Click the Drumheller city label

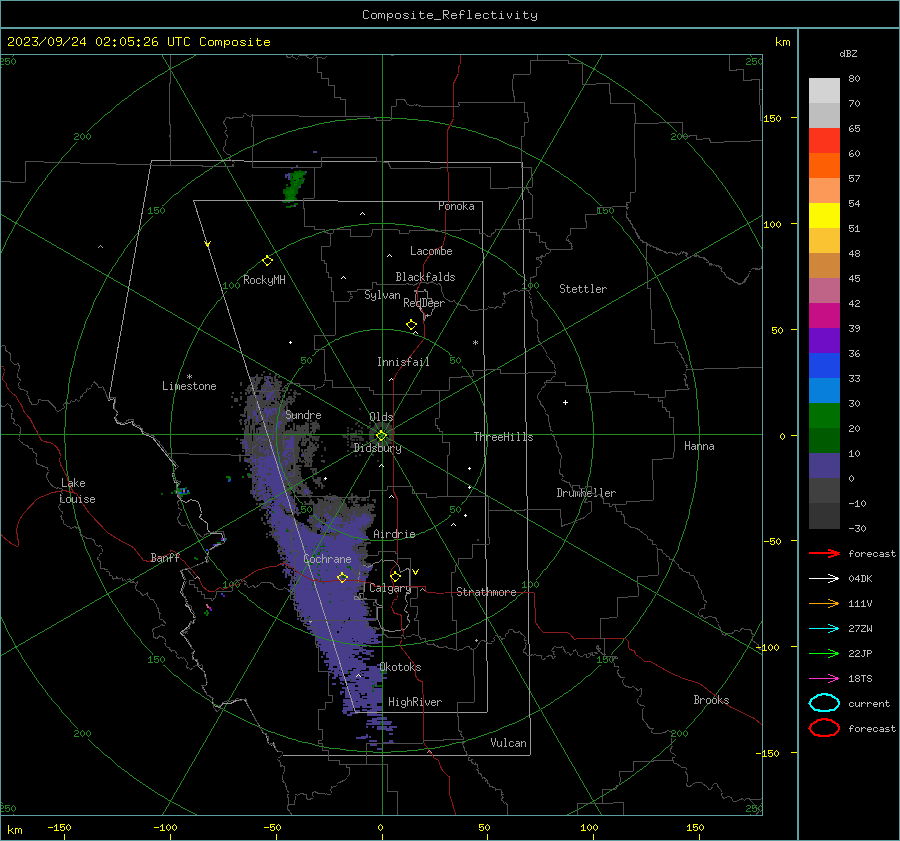pos(586,493)
